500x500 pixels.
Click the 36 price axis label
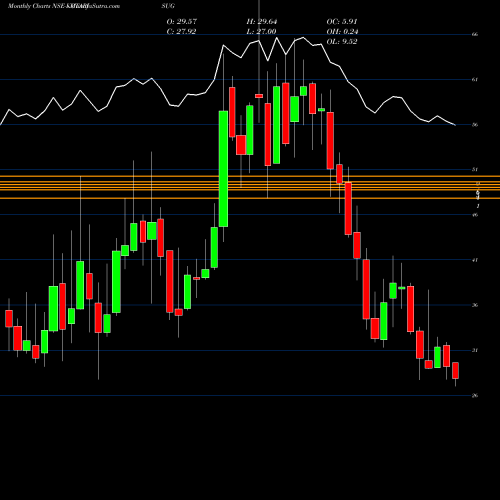coord(475,305)
